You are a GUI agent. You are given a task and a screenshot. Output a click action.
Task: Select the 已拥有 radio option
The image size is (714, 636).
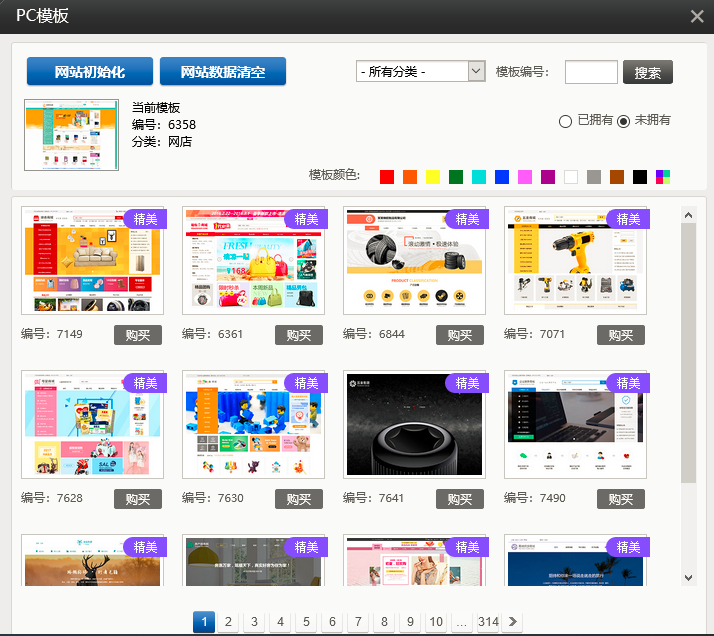(565, 121)
